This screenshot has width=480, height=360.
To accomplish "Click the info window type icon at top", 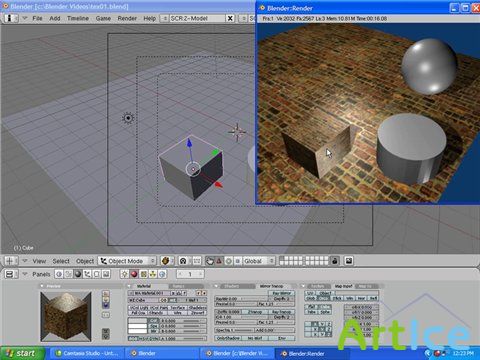I will [x=10, y=18].
